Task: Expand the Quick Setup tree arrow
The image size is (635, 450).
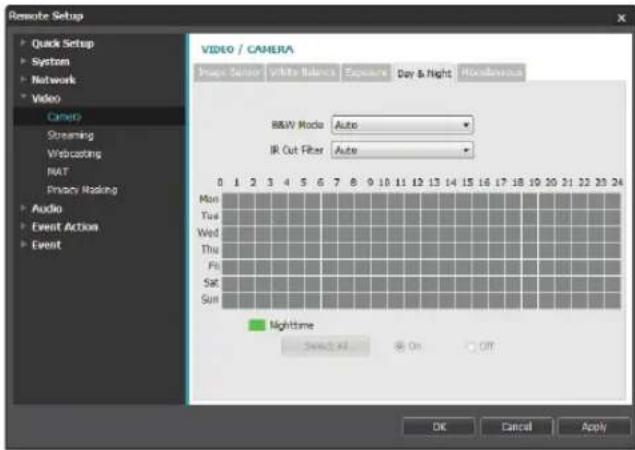Action: point(23,43)
